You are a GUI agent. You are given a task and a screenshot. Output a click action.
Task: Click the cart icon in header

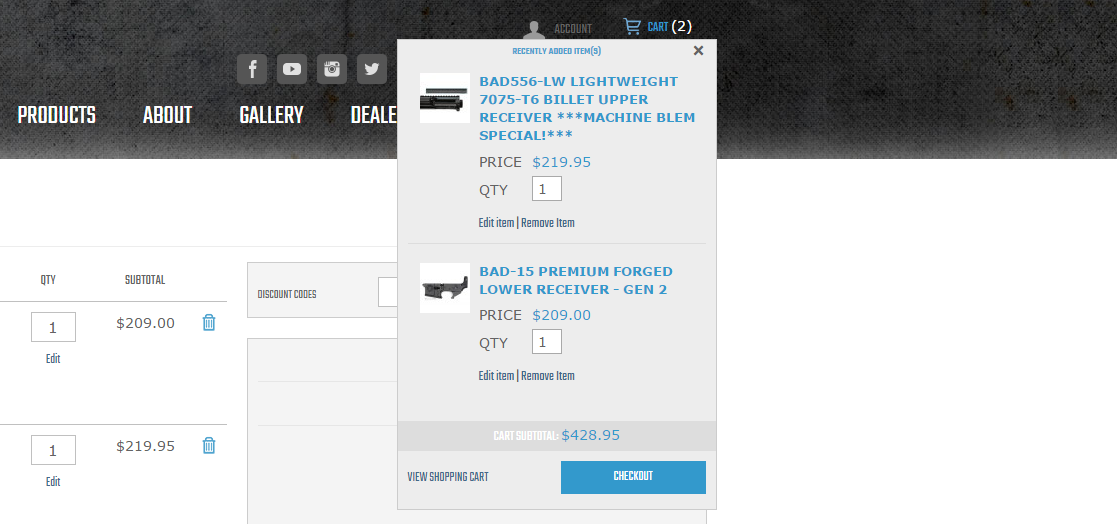(x=632, y=27)
